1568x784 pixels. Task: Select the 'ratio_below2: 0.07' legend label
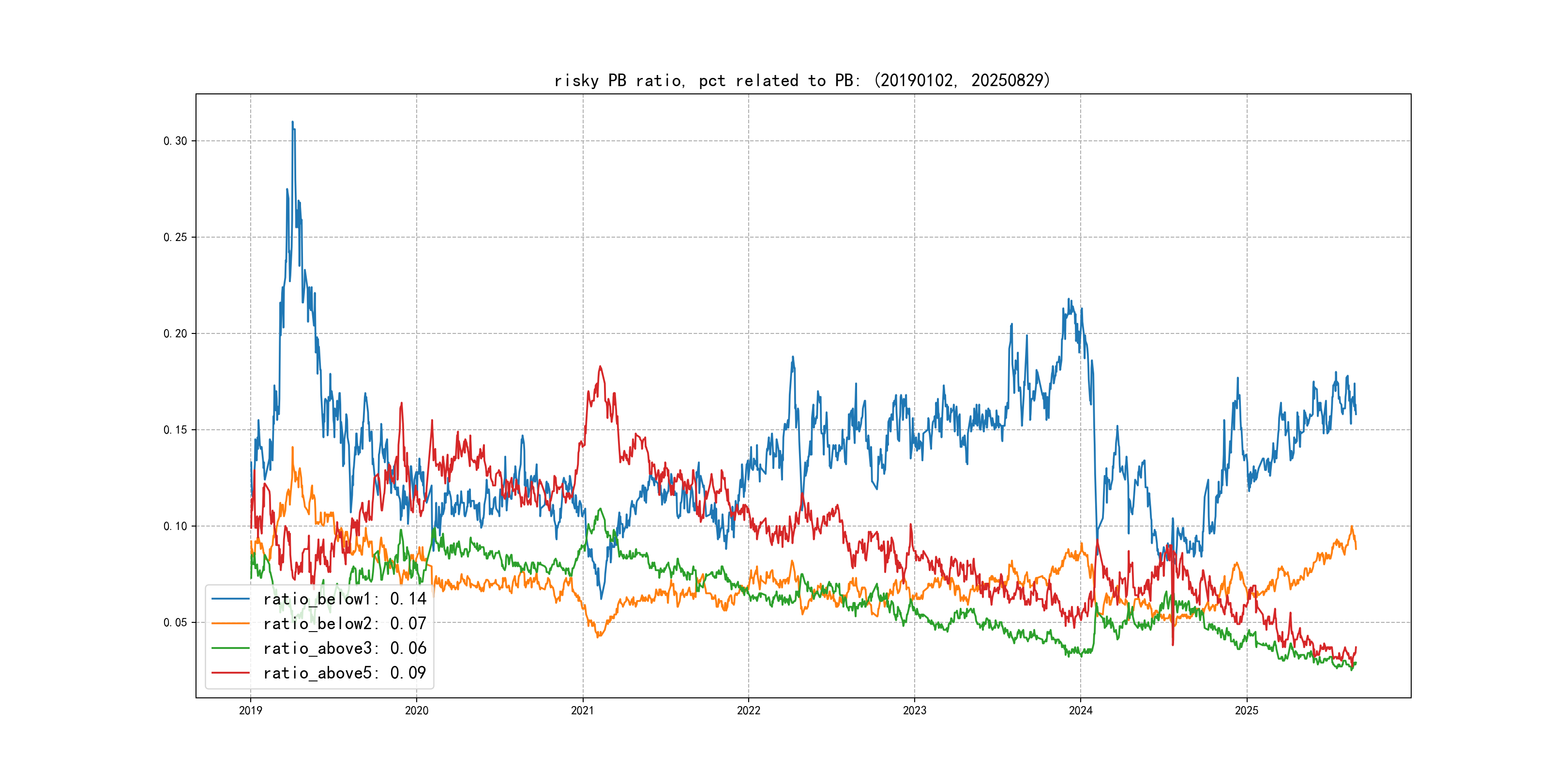pyautogui.click(x=345, y=623)
